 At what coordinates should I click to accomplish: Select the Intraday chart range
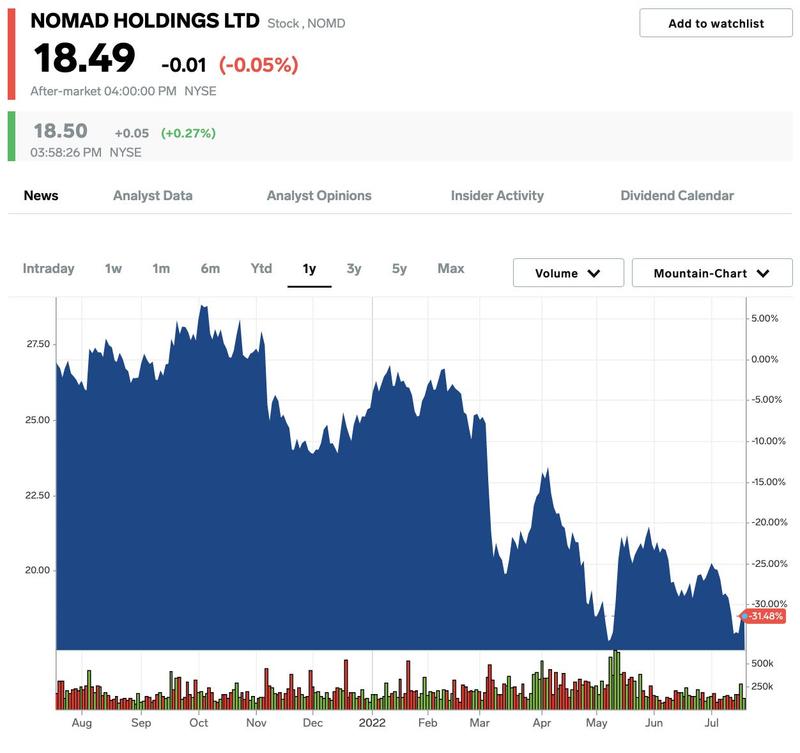(48, 268)
